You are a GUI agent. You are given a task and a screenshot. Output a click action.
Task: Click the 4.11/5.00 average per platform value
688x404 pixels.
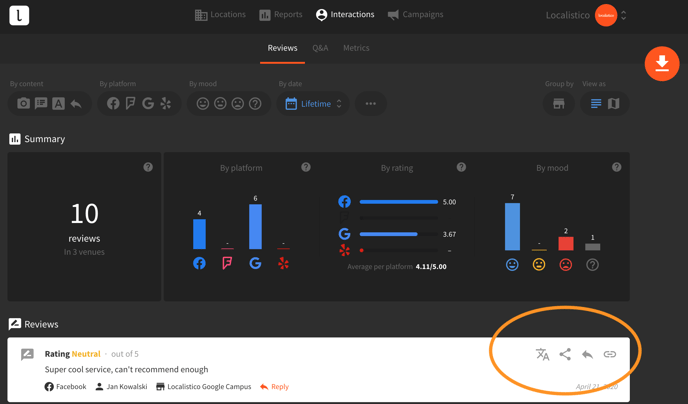[431, 267]
